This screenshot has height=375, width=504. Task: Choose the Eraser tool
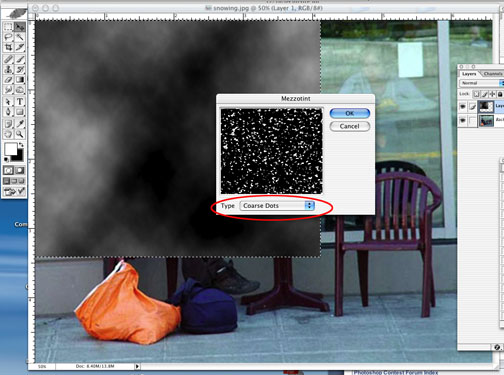[x=8, y=80]
